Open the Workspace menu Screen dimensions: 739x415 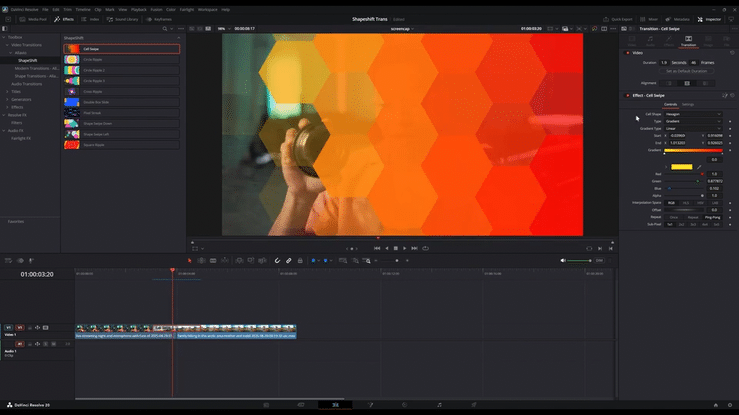(x=207, y=9)
